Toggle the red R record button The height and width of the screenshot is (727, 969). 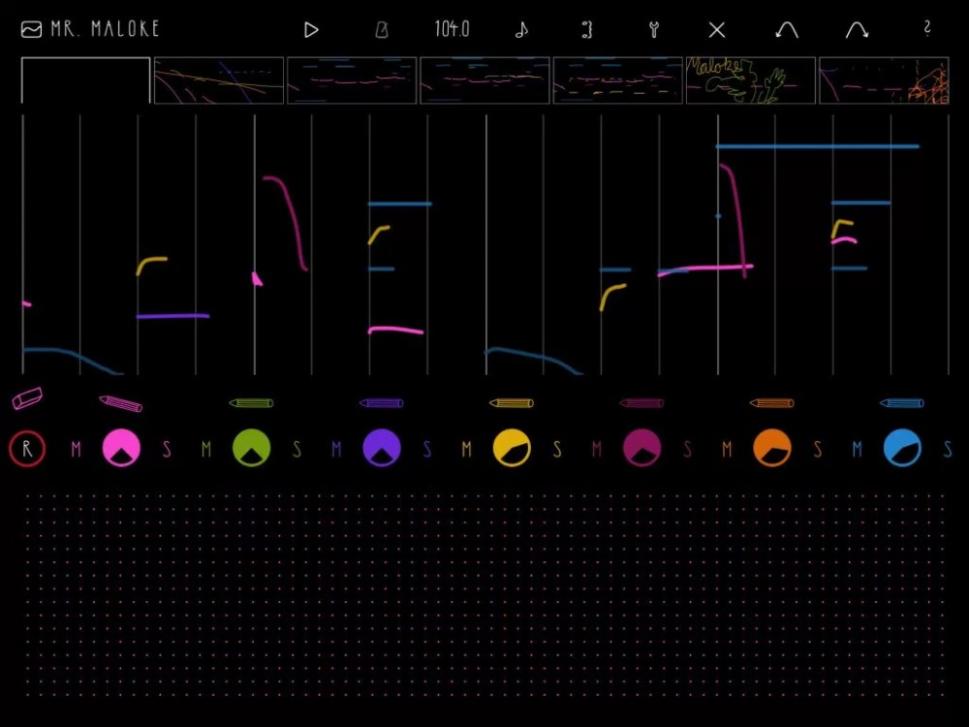28,449
